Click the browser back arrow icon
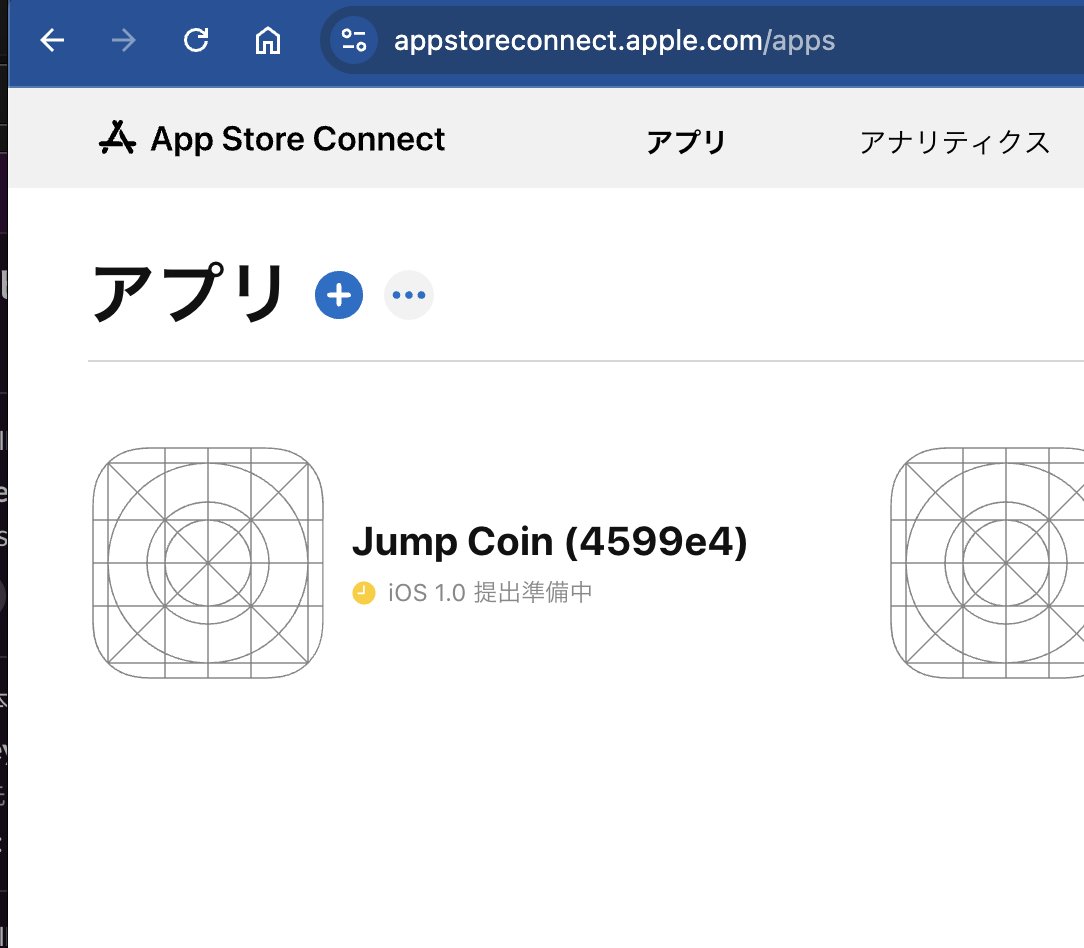Screen dimensions: 1084x948 point(51,42)
